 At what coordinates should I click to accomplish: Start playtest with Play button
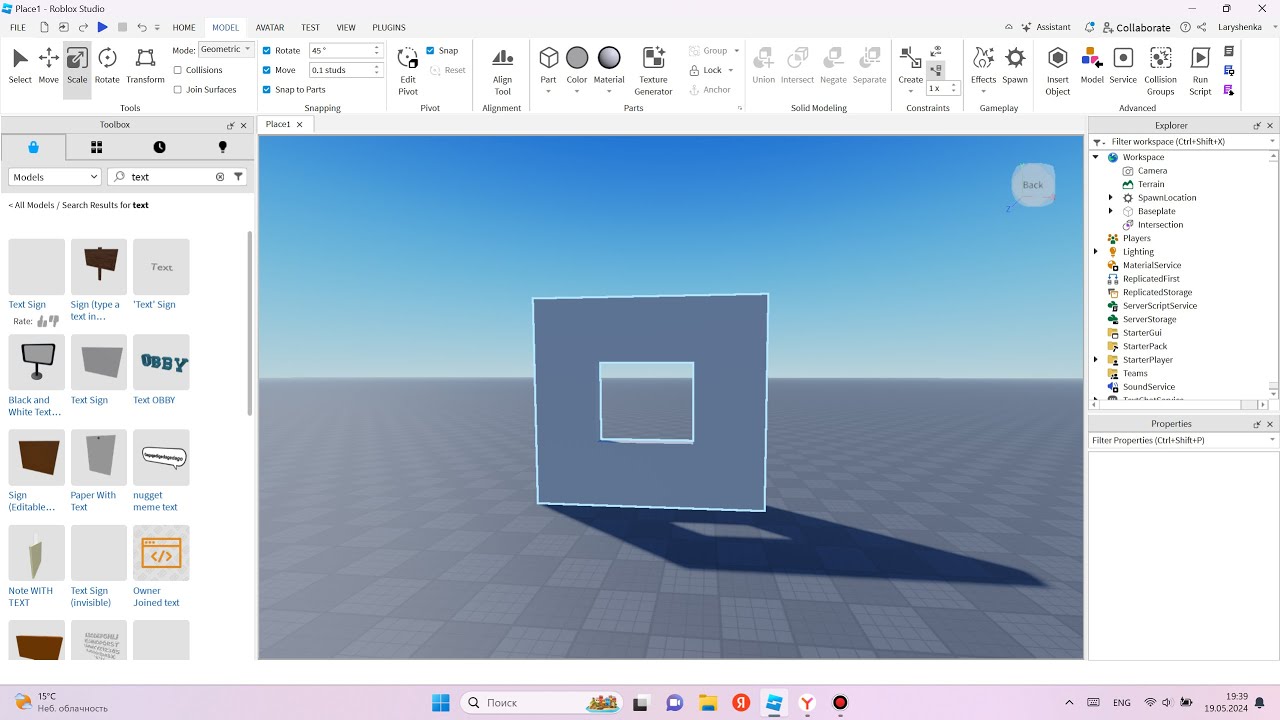coord(102,27)
